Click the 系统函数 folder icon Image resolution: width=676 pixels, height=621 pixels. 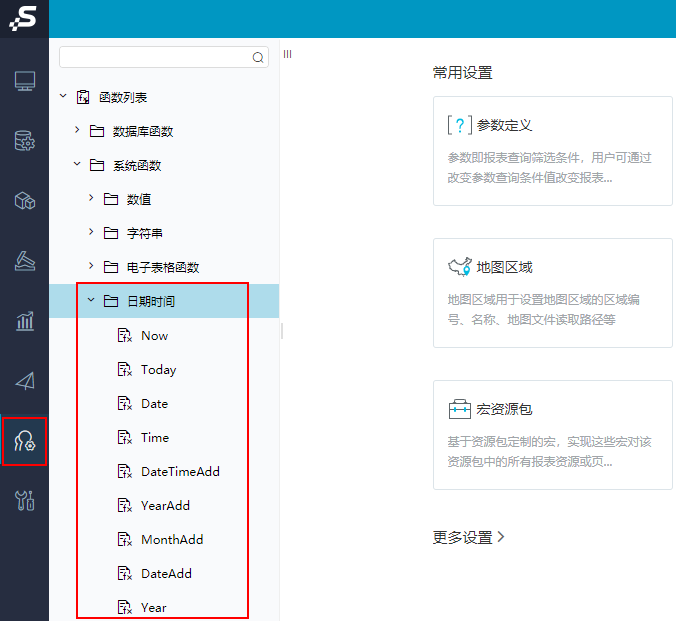(x=97, y=165)
